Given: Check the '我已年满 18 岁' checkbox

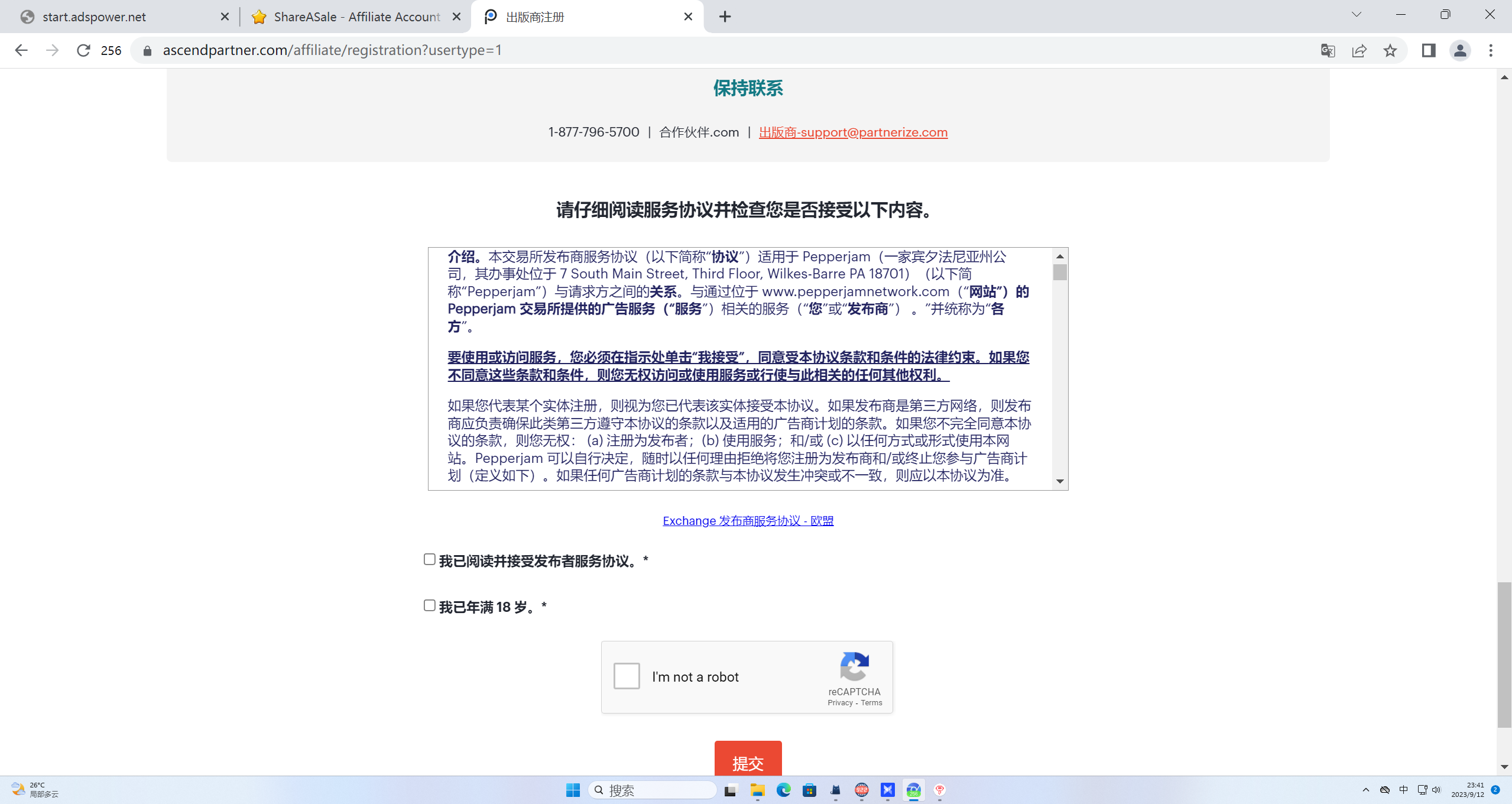Looking at the screenshot, I should (x=429, y=605).
